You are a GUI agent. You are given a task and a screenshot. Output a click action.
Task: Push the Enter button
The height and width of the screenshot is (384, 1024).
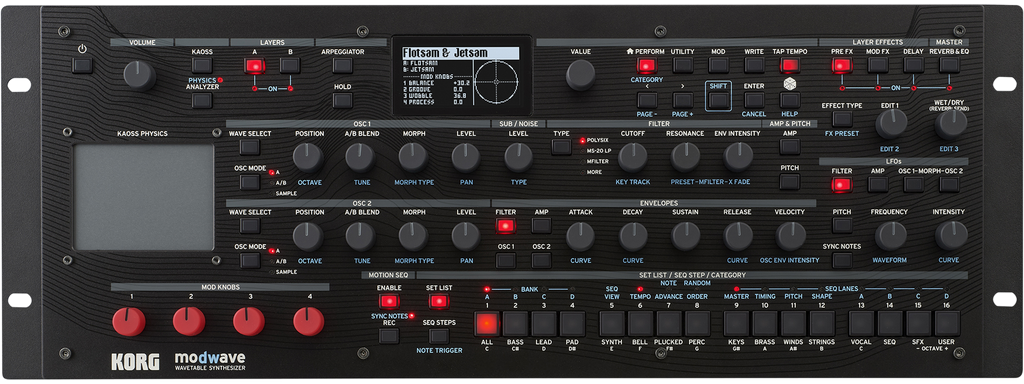pyautogui.click(x=754, y=100)
